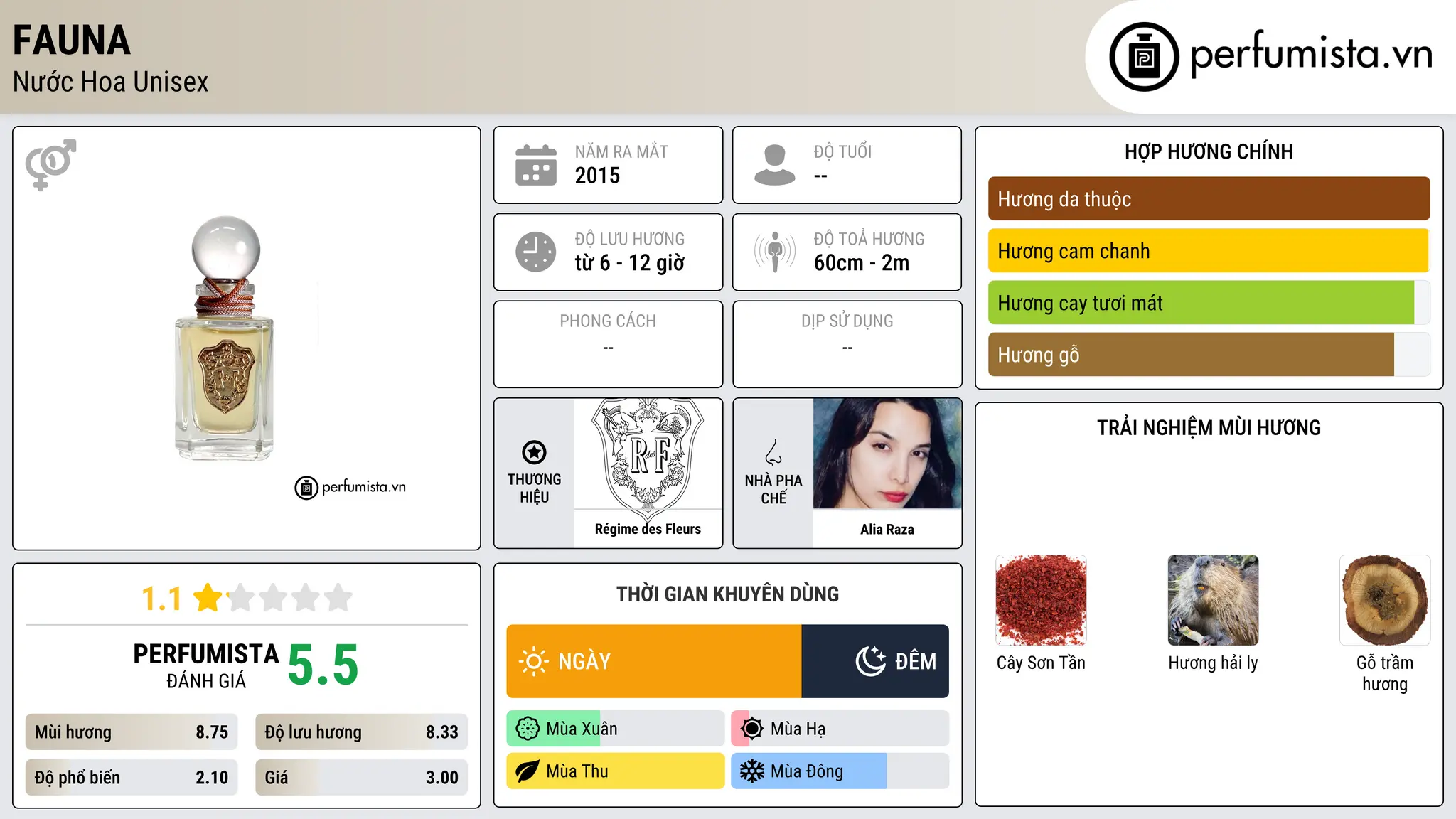Screen dimensions: 1456x819
Task: Click the Hương hải ly note label
Action: click(1213, 663)
